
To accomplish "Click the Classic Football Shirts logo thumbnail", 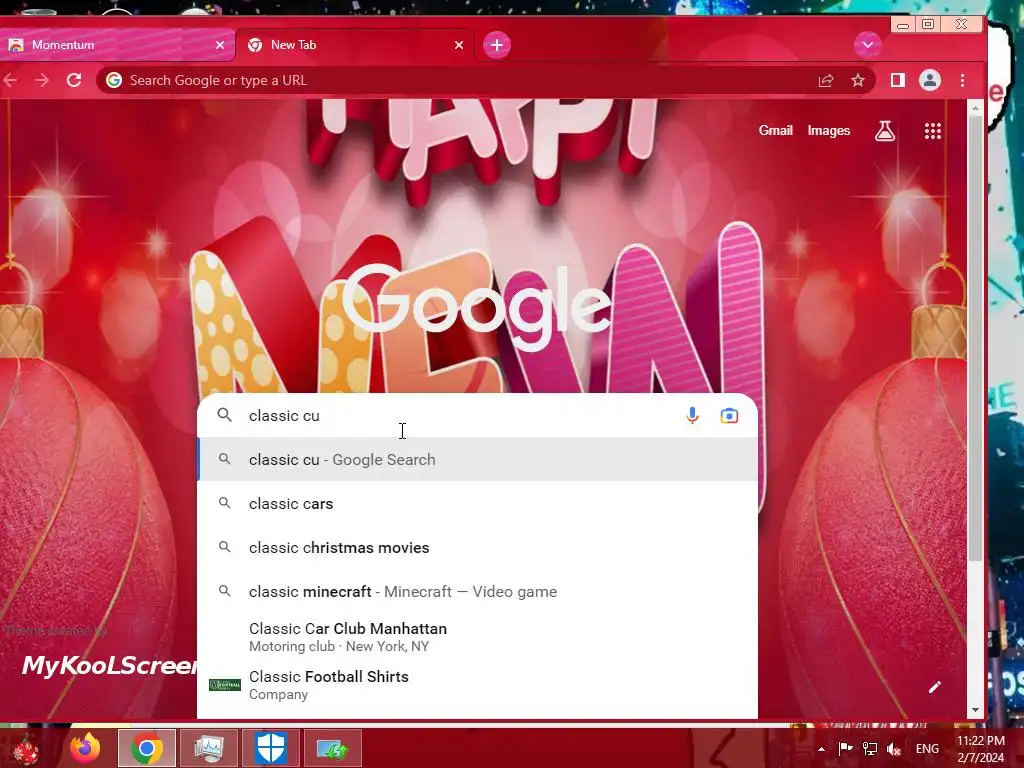I will pyautogui.click(x=225, y=684).
